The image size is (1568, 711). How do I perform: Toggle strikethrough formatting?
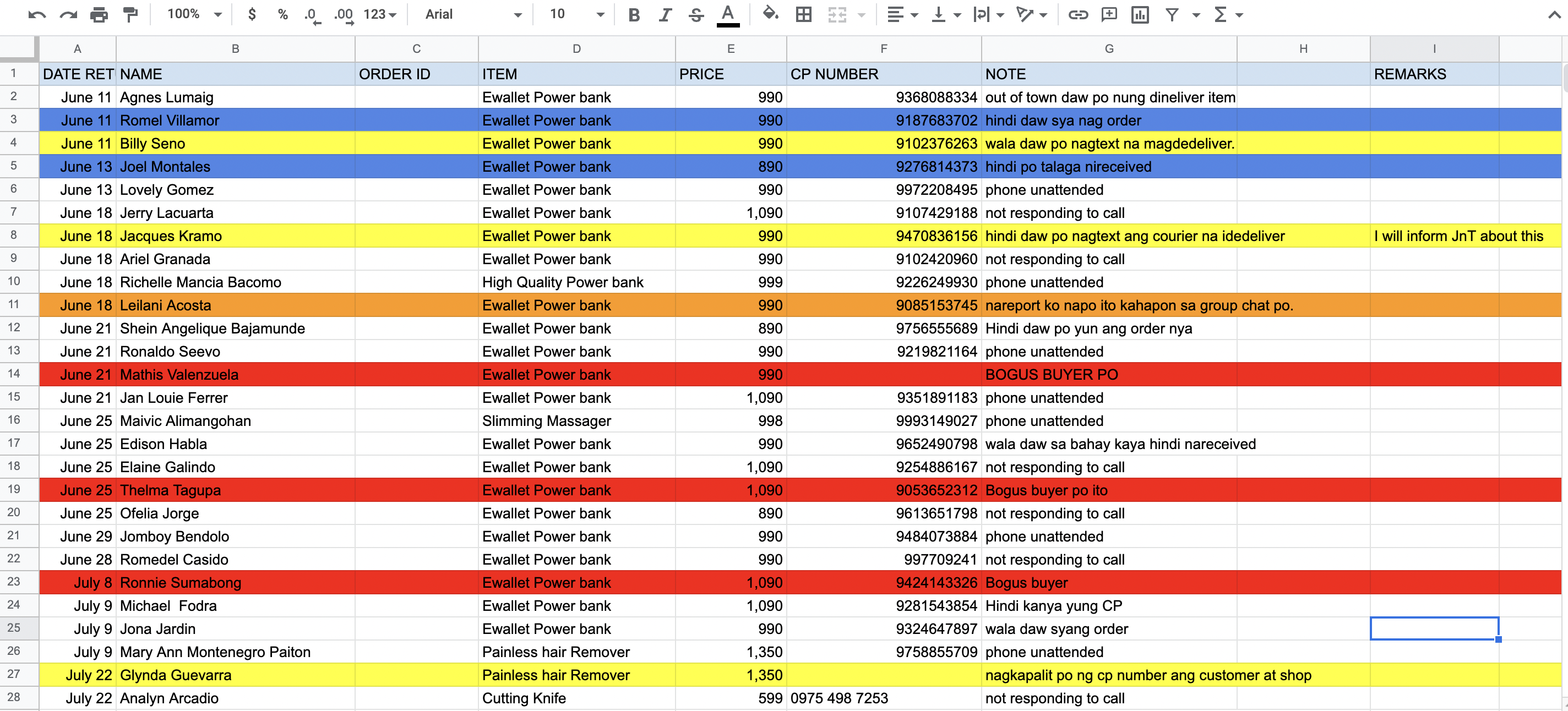[x=696, y=15]
